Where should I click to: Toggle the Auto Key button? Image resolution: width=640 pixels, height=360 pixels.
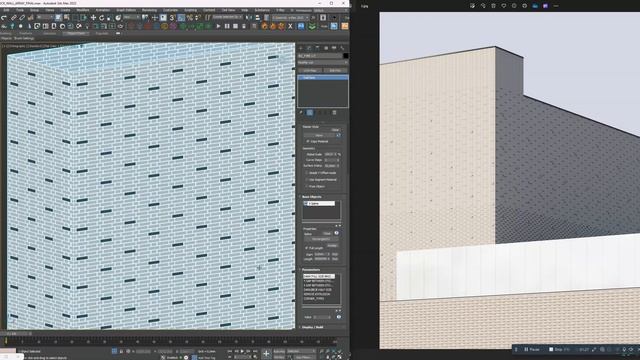279,351
